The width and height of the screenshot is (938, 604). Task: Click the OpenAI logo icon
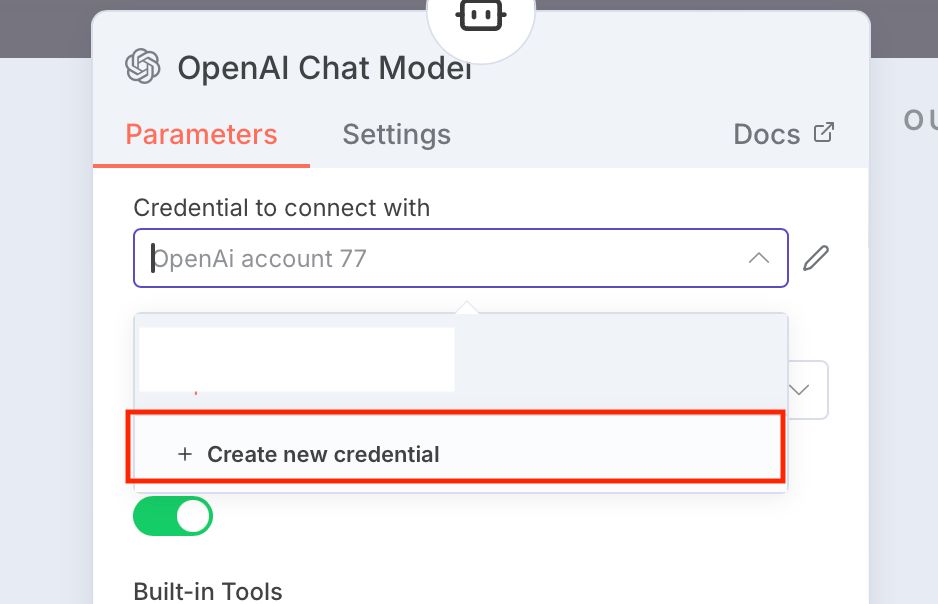point(143,67)
